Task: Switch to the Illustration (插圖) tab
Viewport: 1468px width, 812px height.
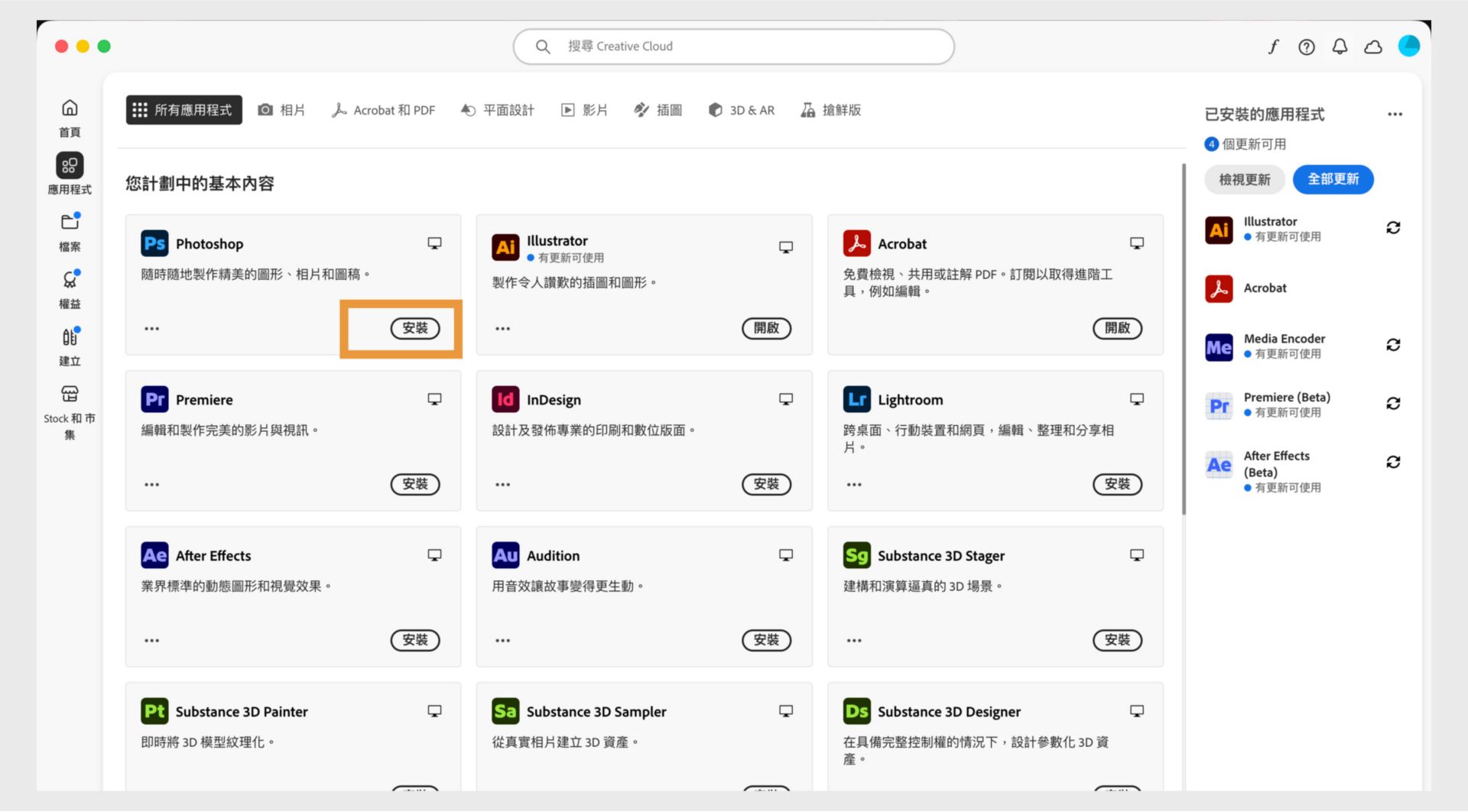Action: 658,110
